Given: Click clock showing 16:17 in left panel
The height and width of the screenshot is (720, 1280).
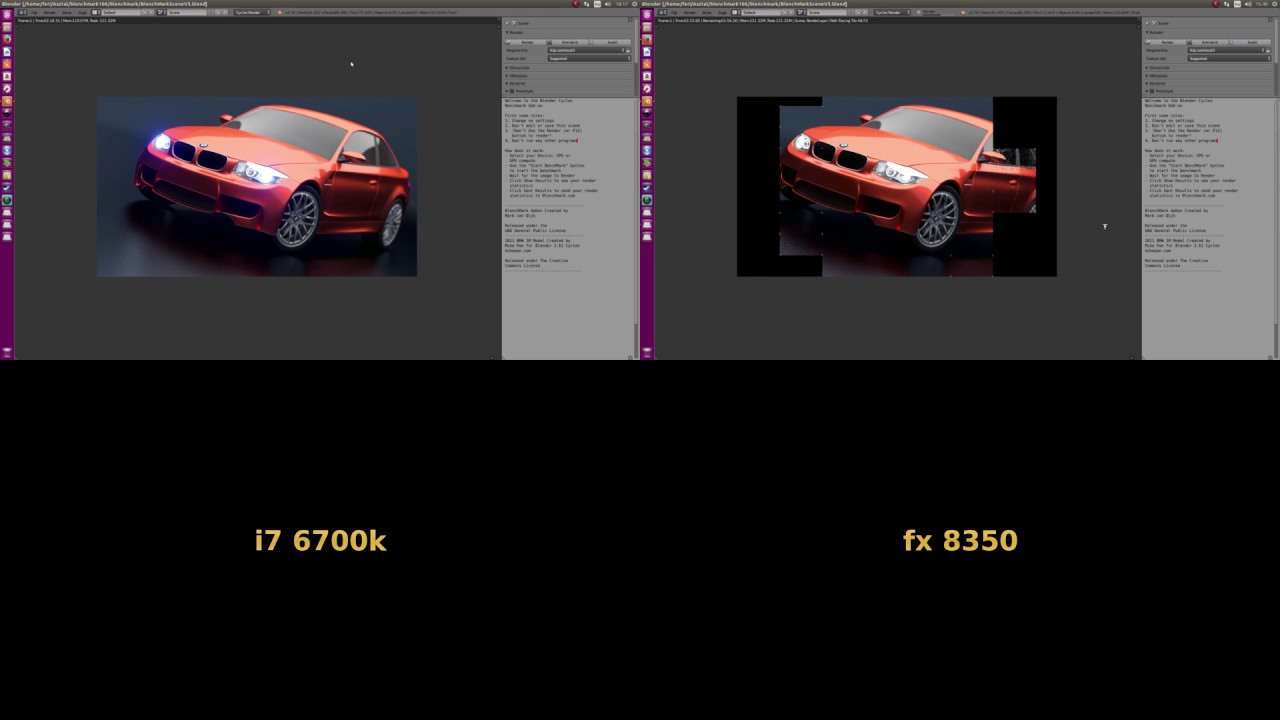Looking at the screenshot, I should coord(621,4).
